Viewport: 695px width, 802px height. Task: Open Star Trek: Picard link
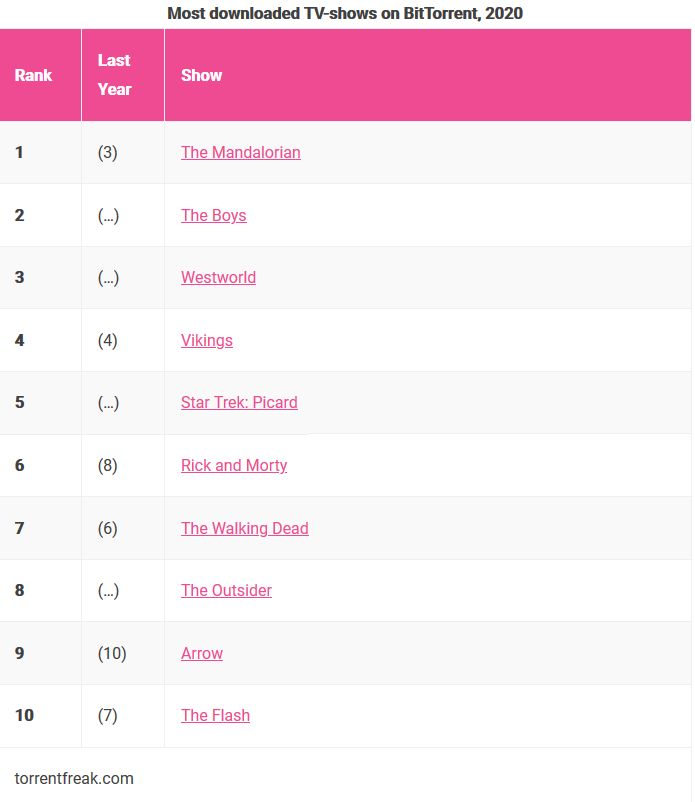point(239,403)
